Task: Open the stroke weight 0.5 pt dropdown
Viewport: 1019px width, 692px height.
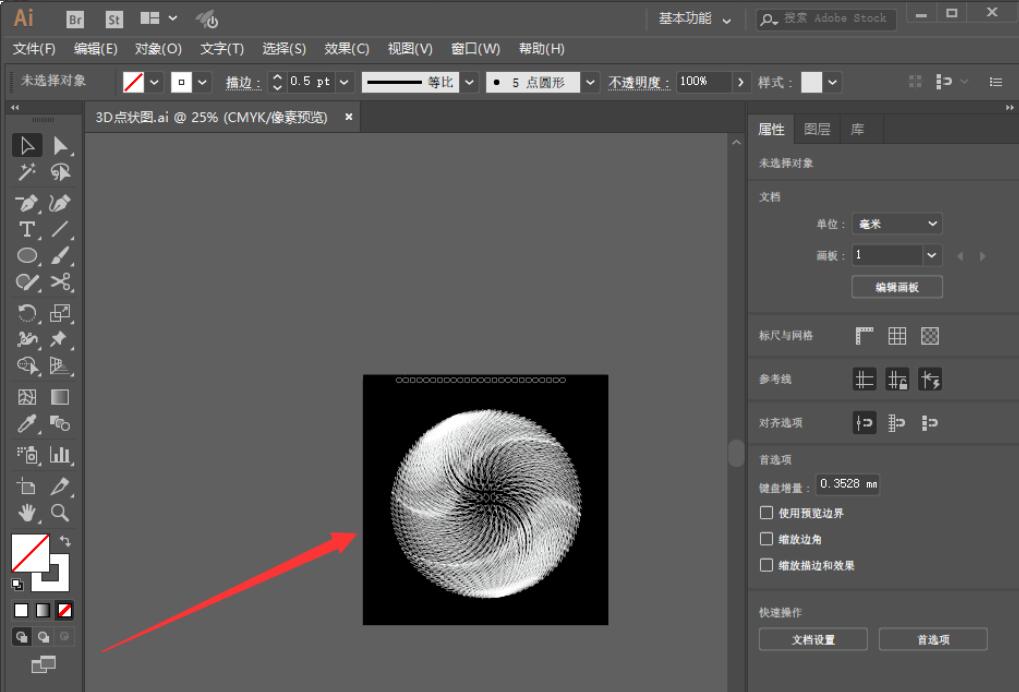Action: coord(344,82)
